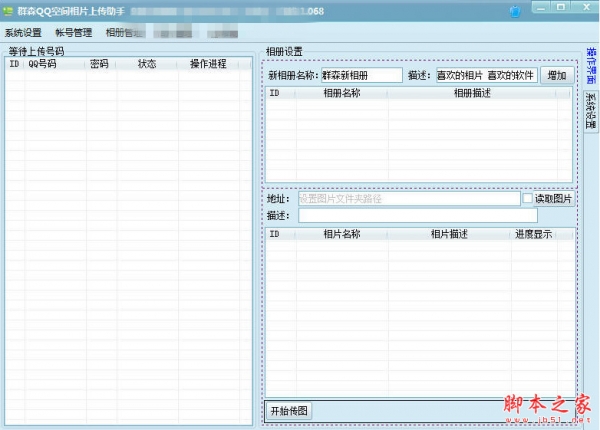600x430 pixels.
Task: Click the 相片名称 column header
Action: (x=342, y=234)
